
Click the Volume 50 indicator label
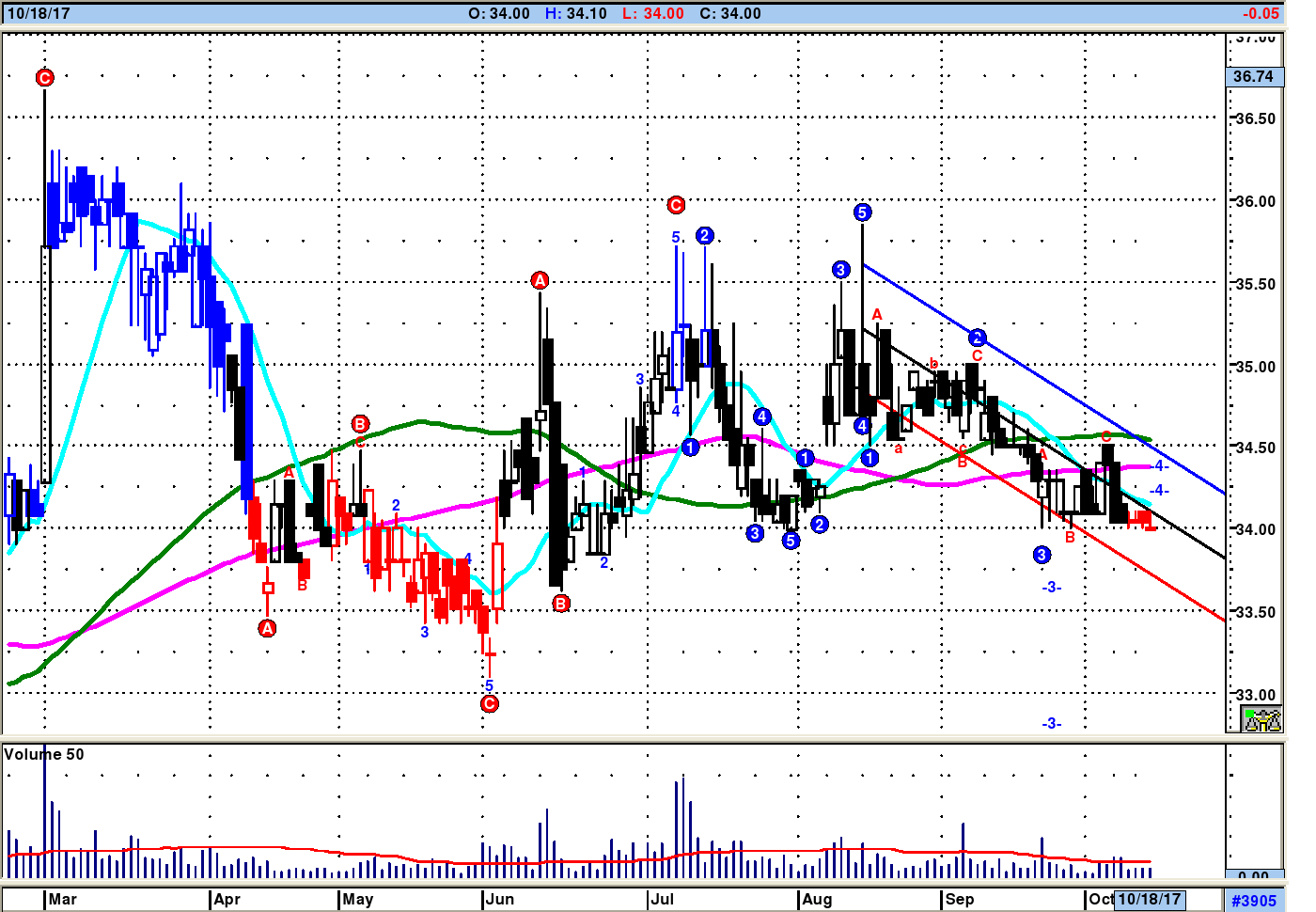coord(44,754)
